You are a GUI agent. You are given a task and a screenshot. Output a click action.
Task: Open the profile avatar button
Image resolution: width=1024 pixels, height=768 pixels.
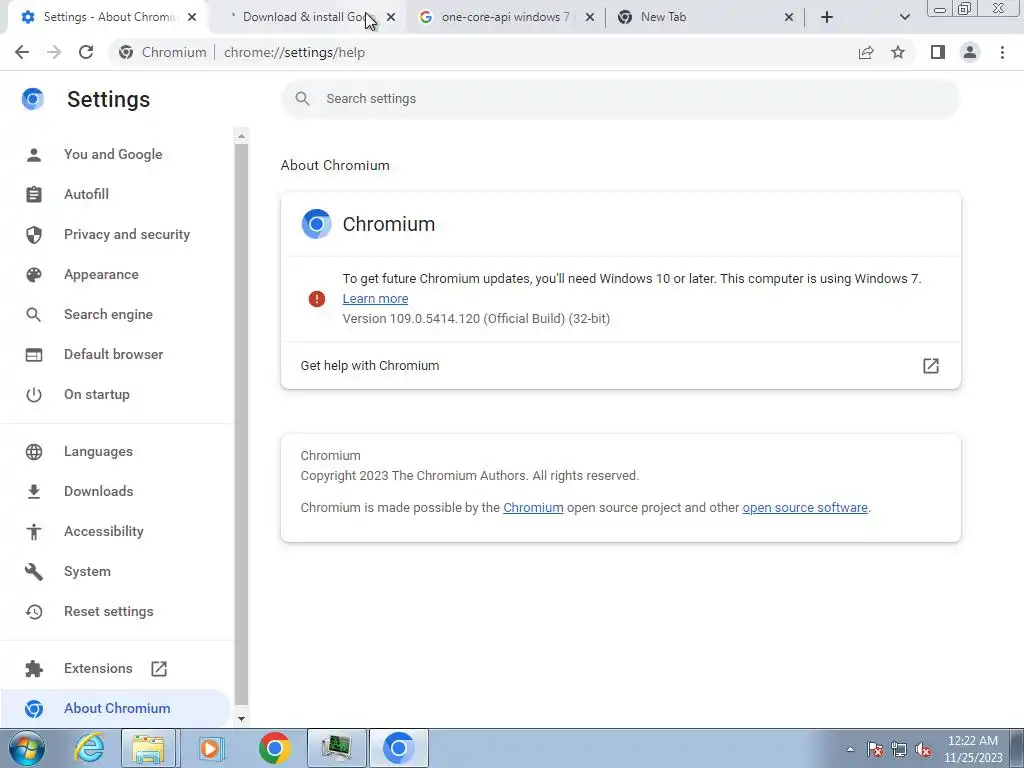[x=970, y=52]
